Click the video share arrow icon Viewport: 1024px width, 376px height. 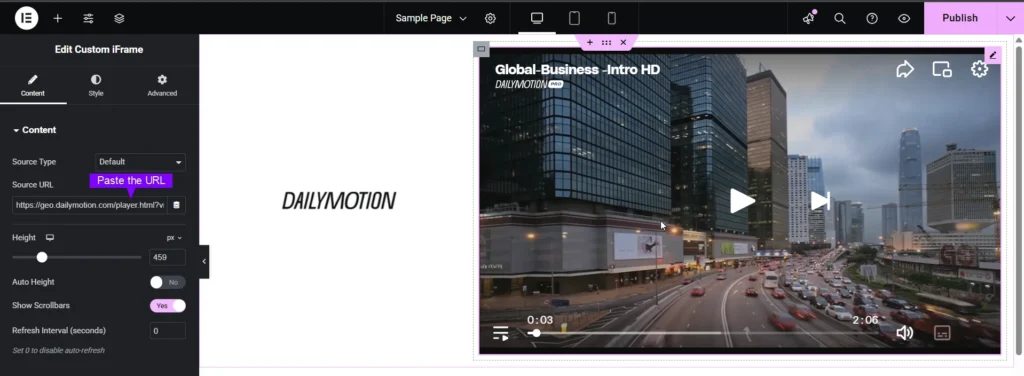(904, 69)
